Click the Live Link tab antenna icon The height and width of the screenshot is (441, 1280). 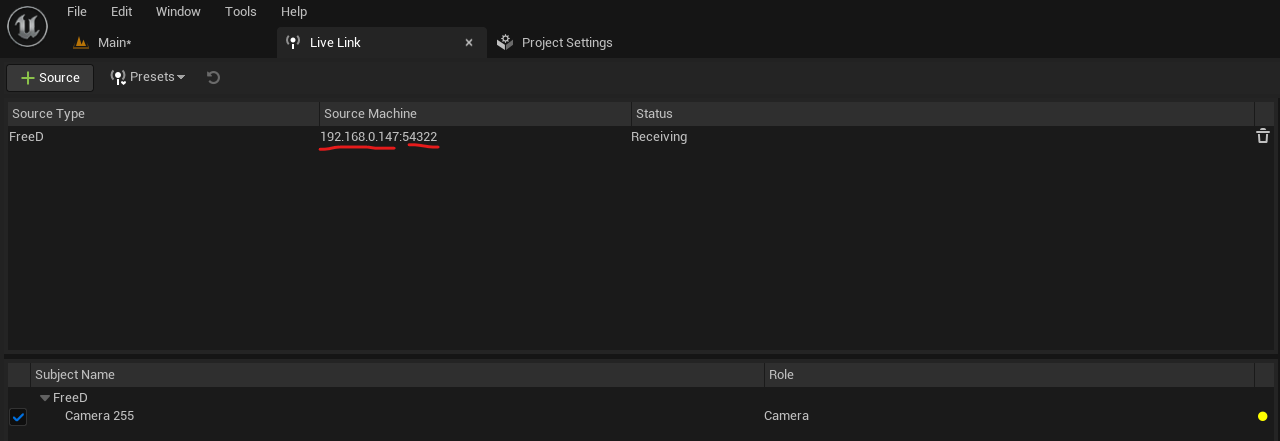[293, 43]
